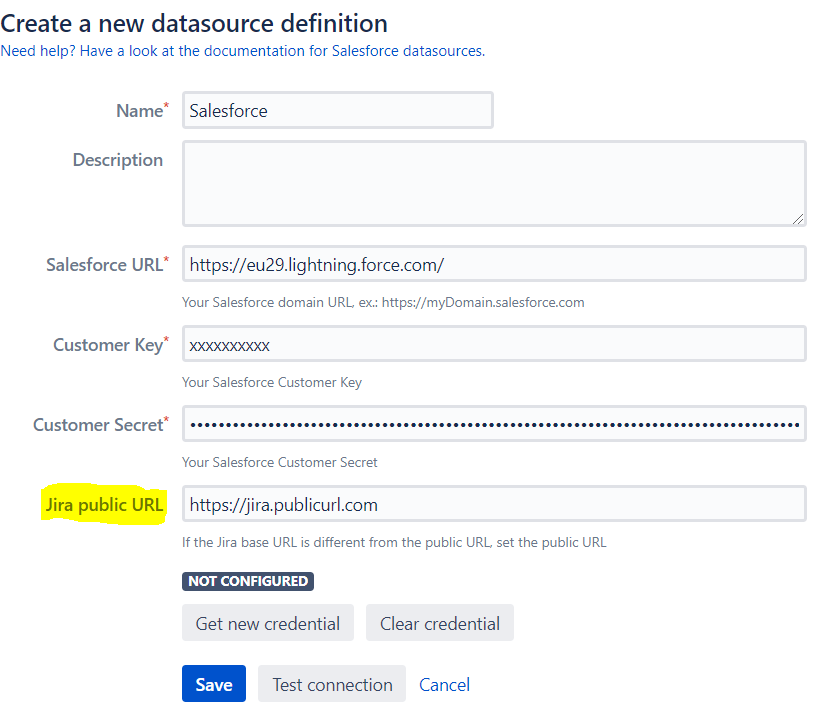Run Test connection
Image resolution: width=823 pixels, height=706 pixels.
[x=332, y=684]
